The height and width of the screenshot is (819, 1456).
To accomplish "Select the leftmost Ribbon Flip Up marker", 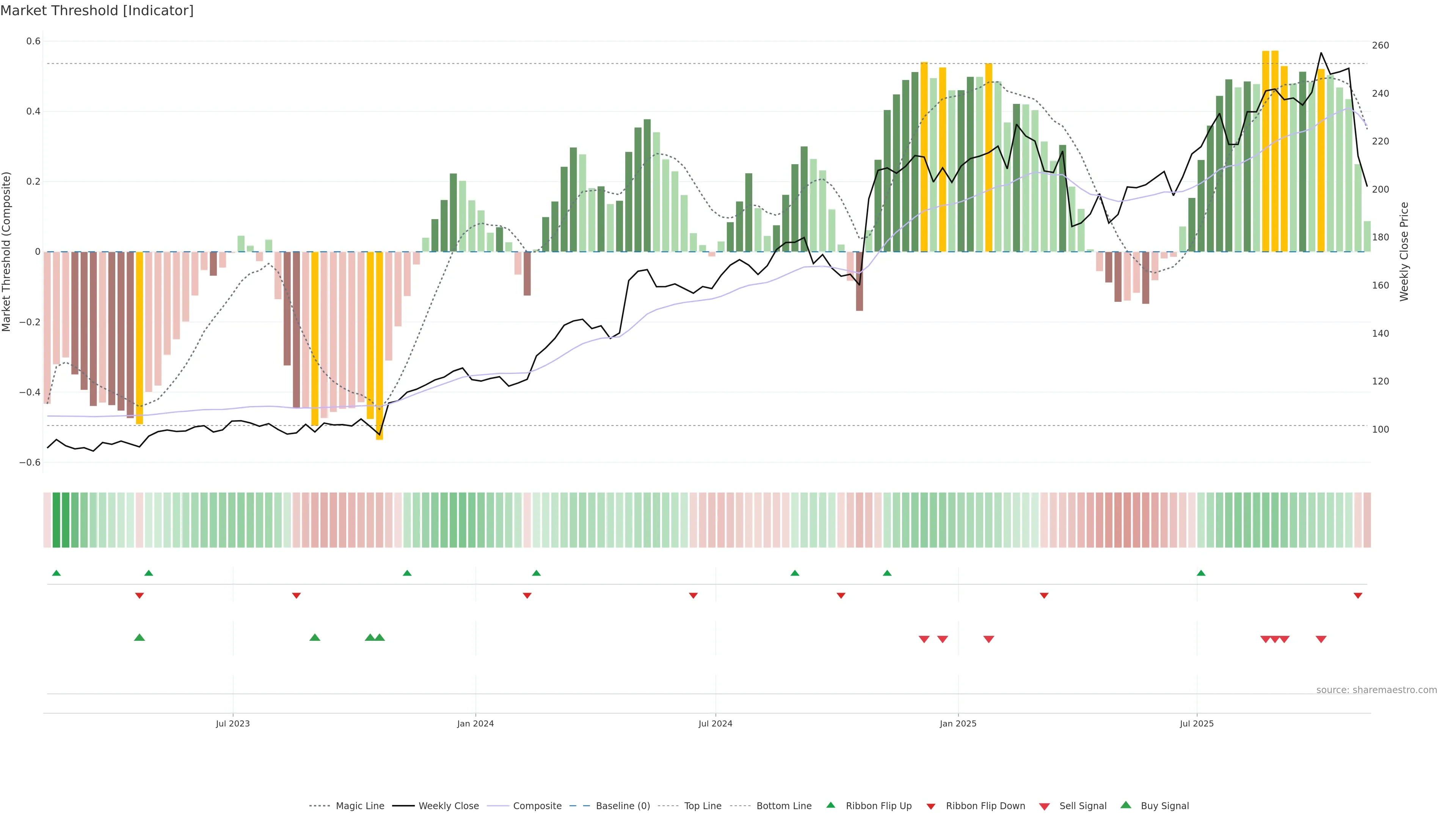I will pyautogui.click(x=56, y=573).
